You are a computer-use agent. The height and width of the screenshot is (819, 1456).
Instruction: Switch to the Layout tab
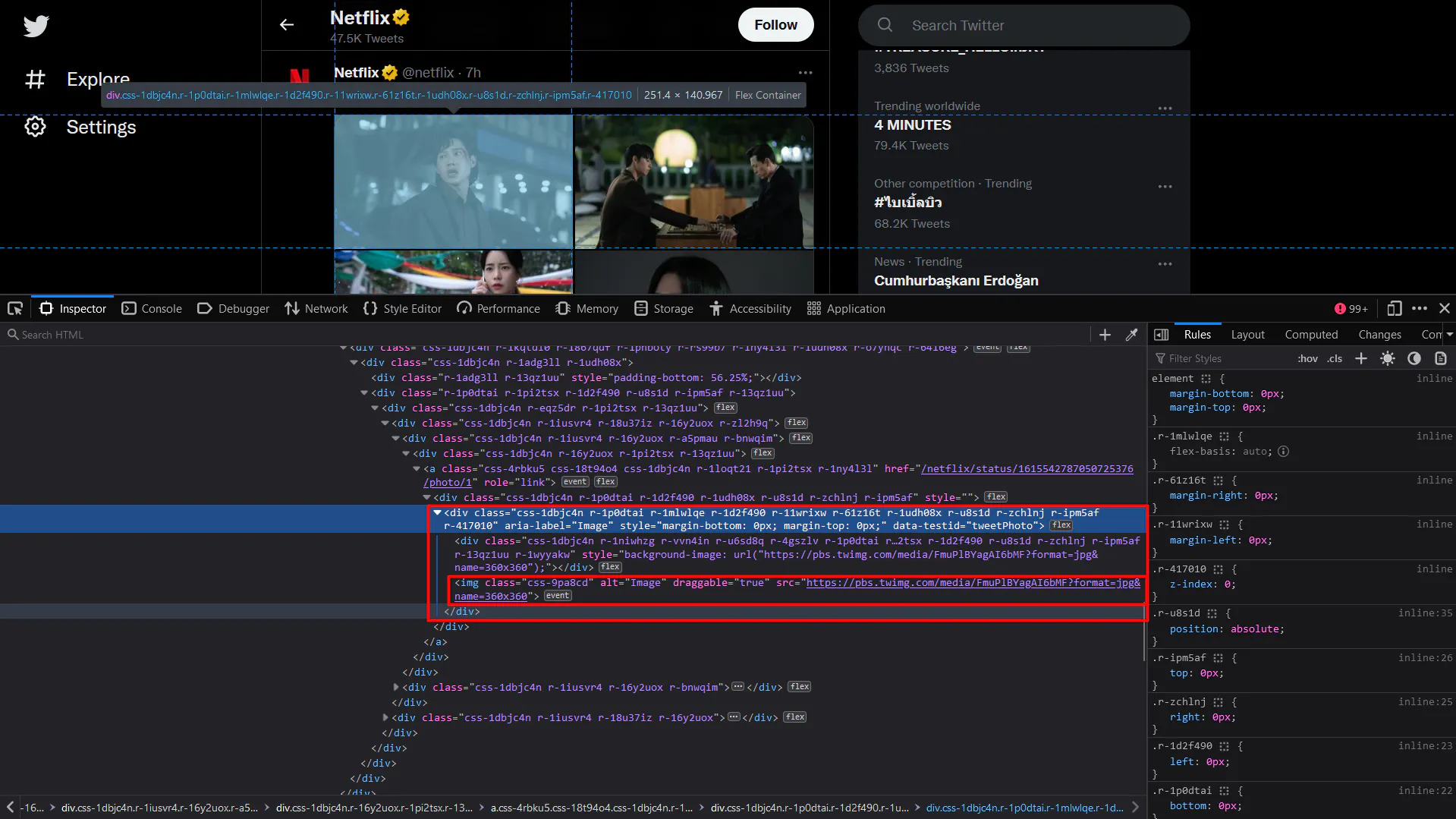(x=1247, y=334)
